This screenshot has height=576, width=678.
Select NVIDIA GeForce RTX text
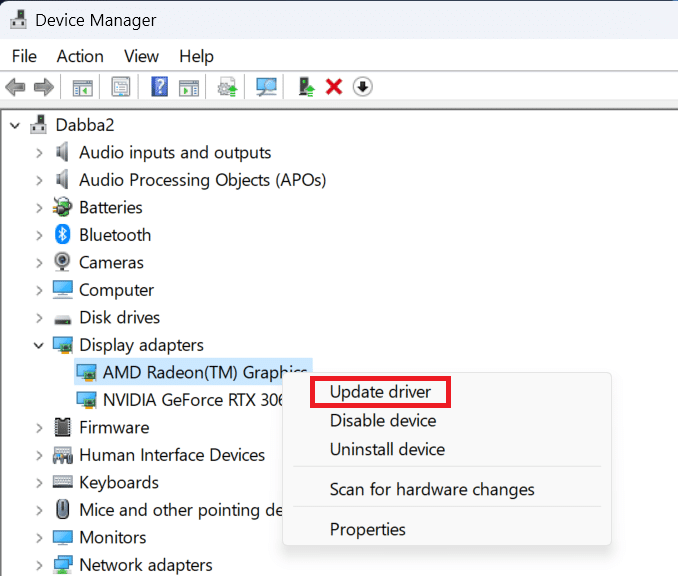(x=193, y=400)
